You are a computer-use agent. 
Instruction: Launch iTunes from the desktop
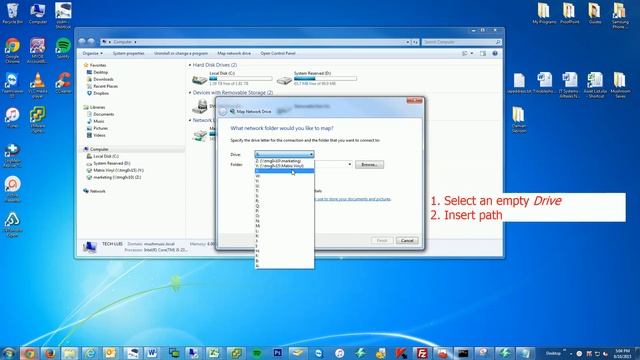coord(12,118)
